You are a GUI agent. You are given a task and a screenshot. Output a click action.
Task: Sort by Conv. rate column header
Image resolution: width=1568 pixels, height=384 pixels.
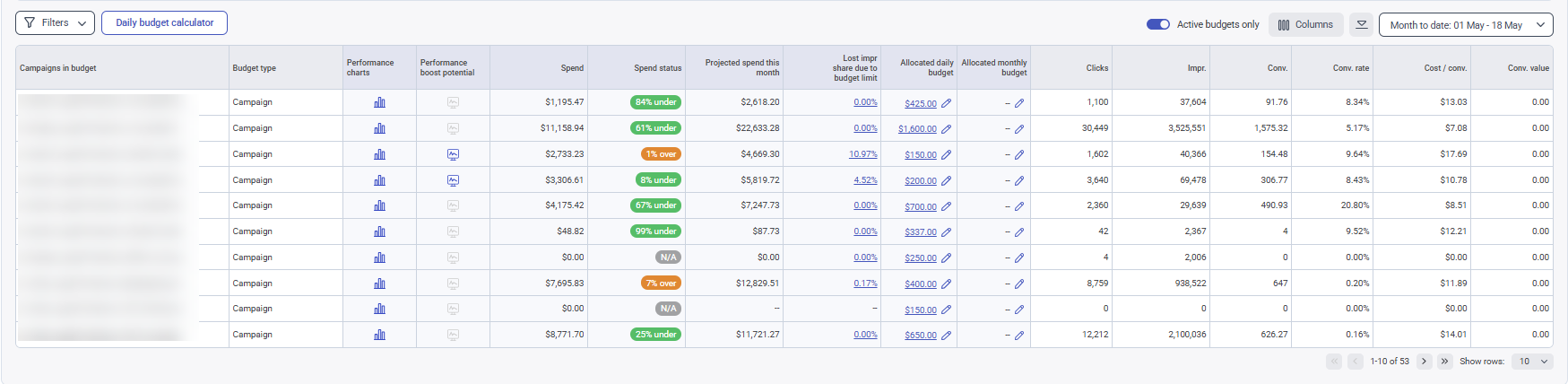click(1351, 68)
